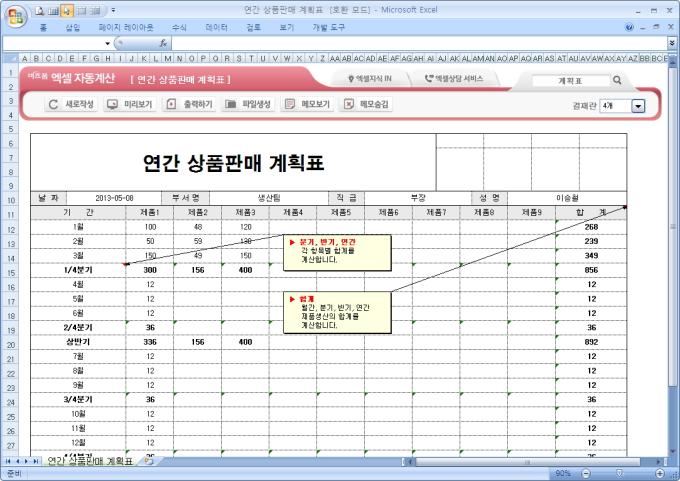Open the 데이터 ribbon tab
This screenshot has height=481, width=680.
coord(216,28)
